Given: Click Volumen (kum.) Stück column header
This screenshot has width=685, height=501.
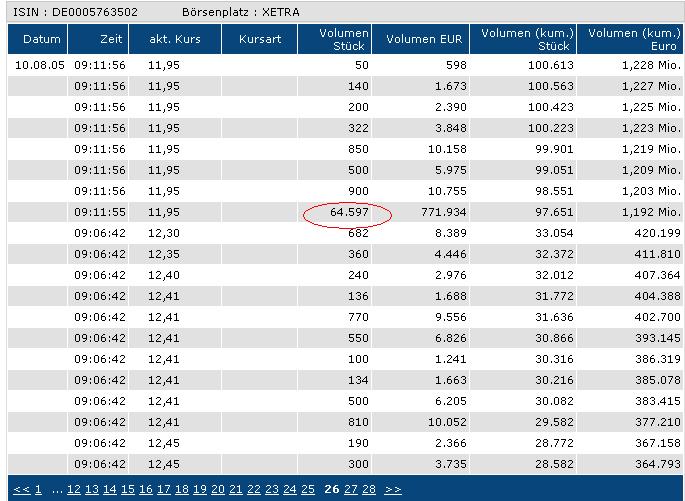Looking at the screenshot, I should (x=523, y=39).
